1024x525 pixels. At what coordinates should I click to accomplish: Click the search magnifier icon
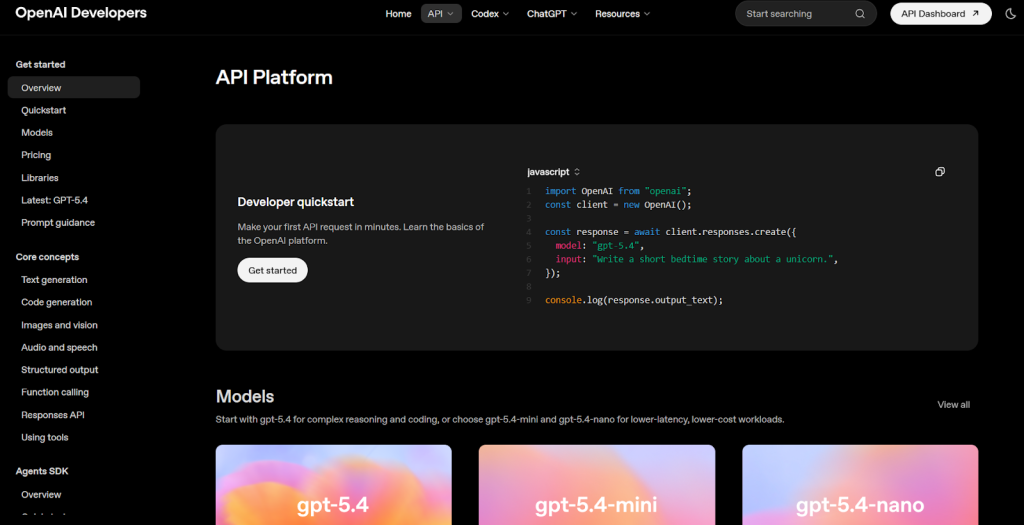point(860,14)
